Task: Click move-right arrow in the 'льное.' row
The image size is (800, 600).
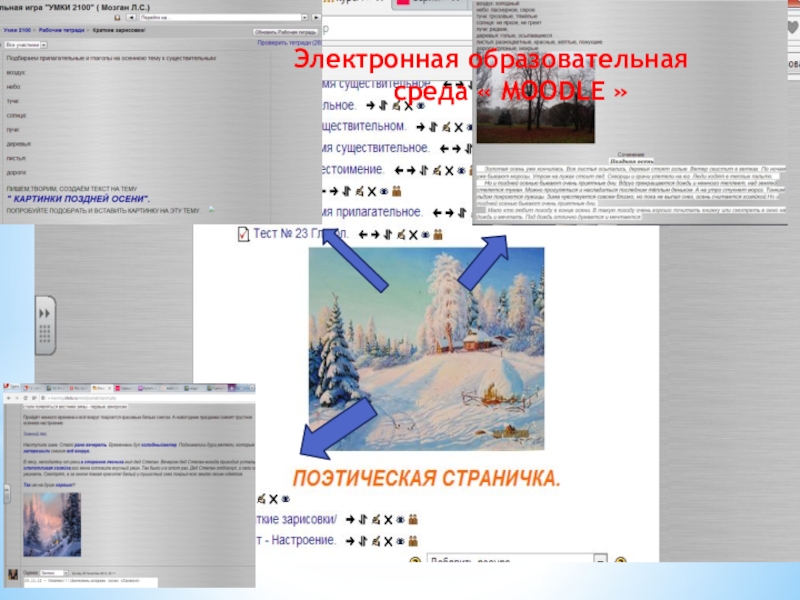Action: coord(371,106)
